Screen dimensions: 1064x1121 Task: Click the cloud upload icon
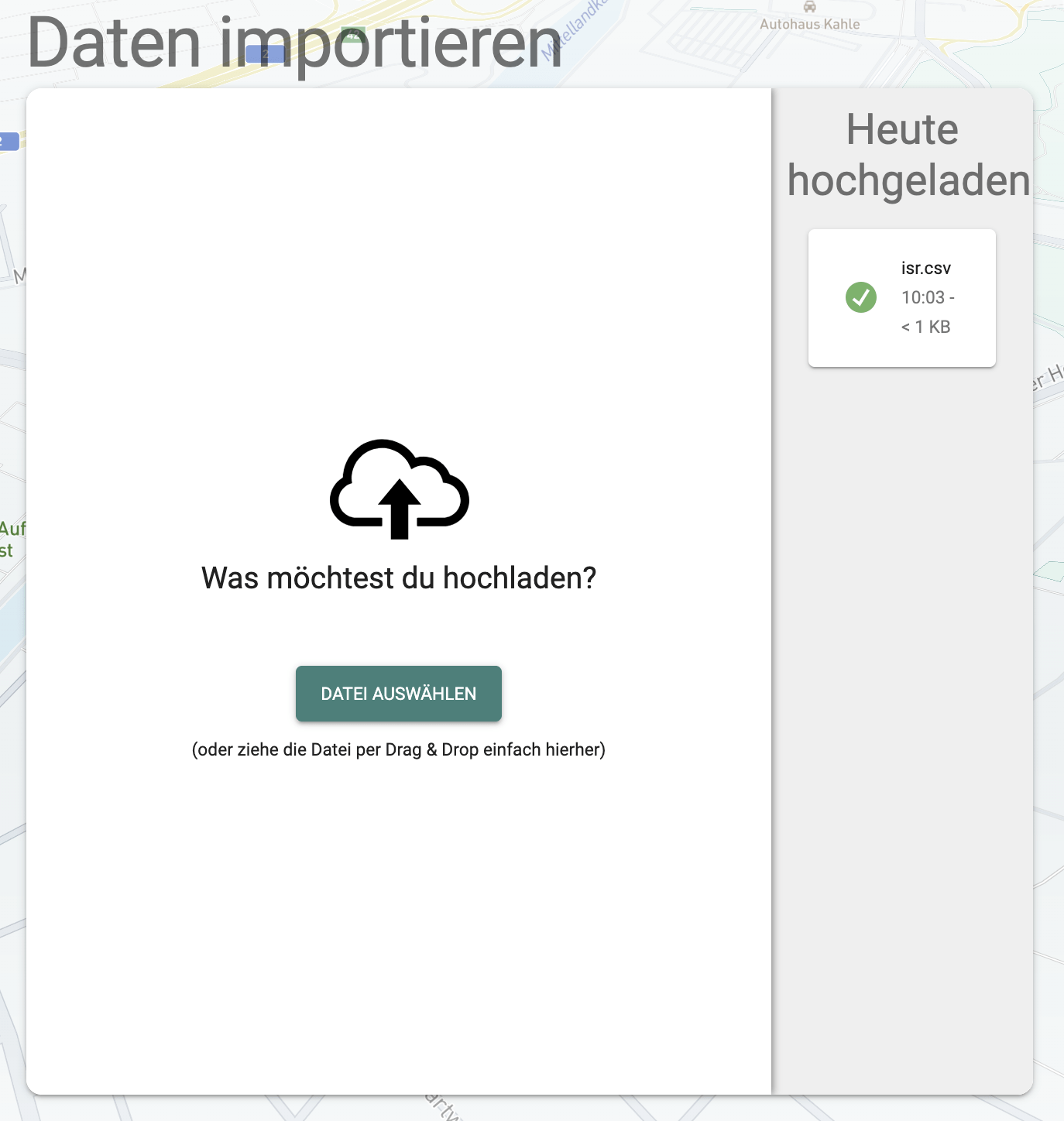pos(400,488)
